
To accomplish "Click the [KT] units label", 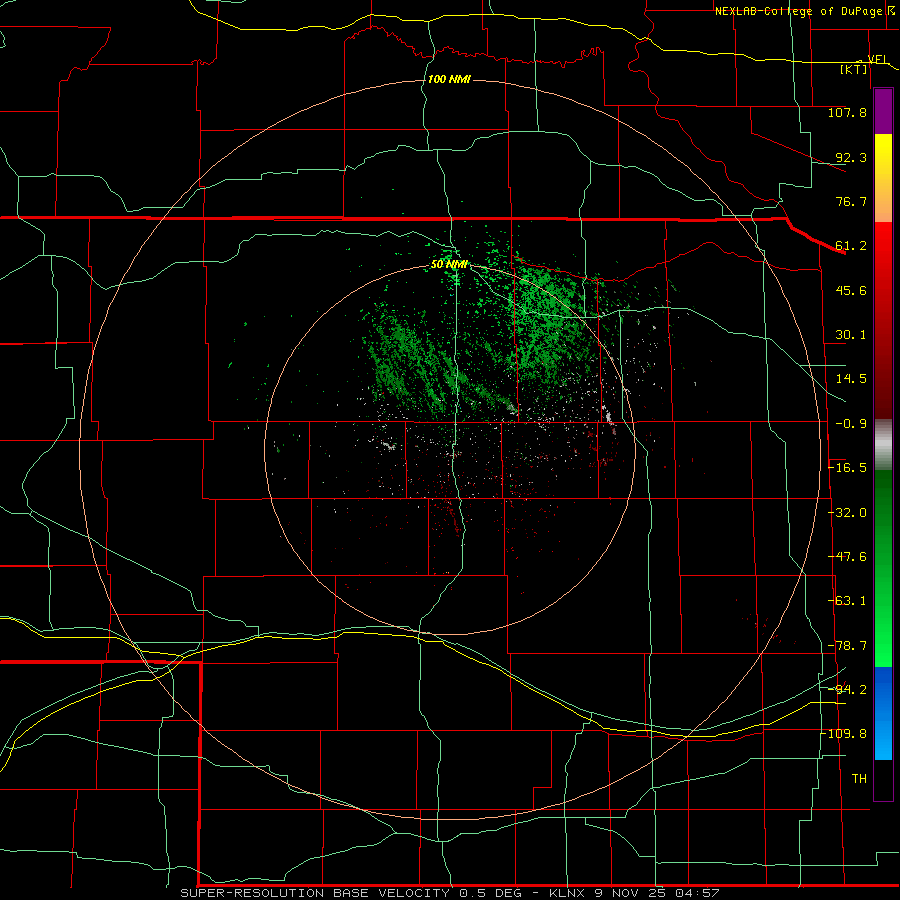I will coord(854,69).
